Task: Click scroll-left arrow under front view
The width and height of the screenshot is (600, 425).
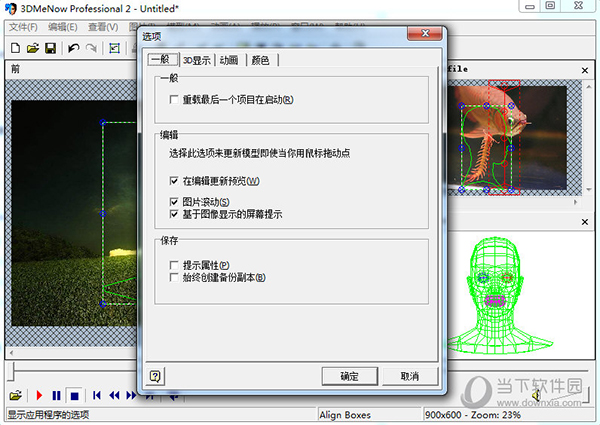Action: (11, 353)
